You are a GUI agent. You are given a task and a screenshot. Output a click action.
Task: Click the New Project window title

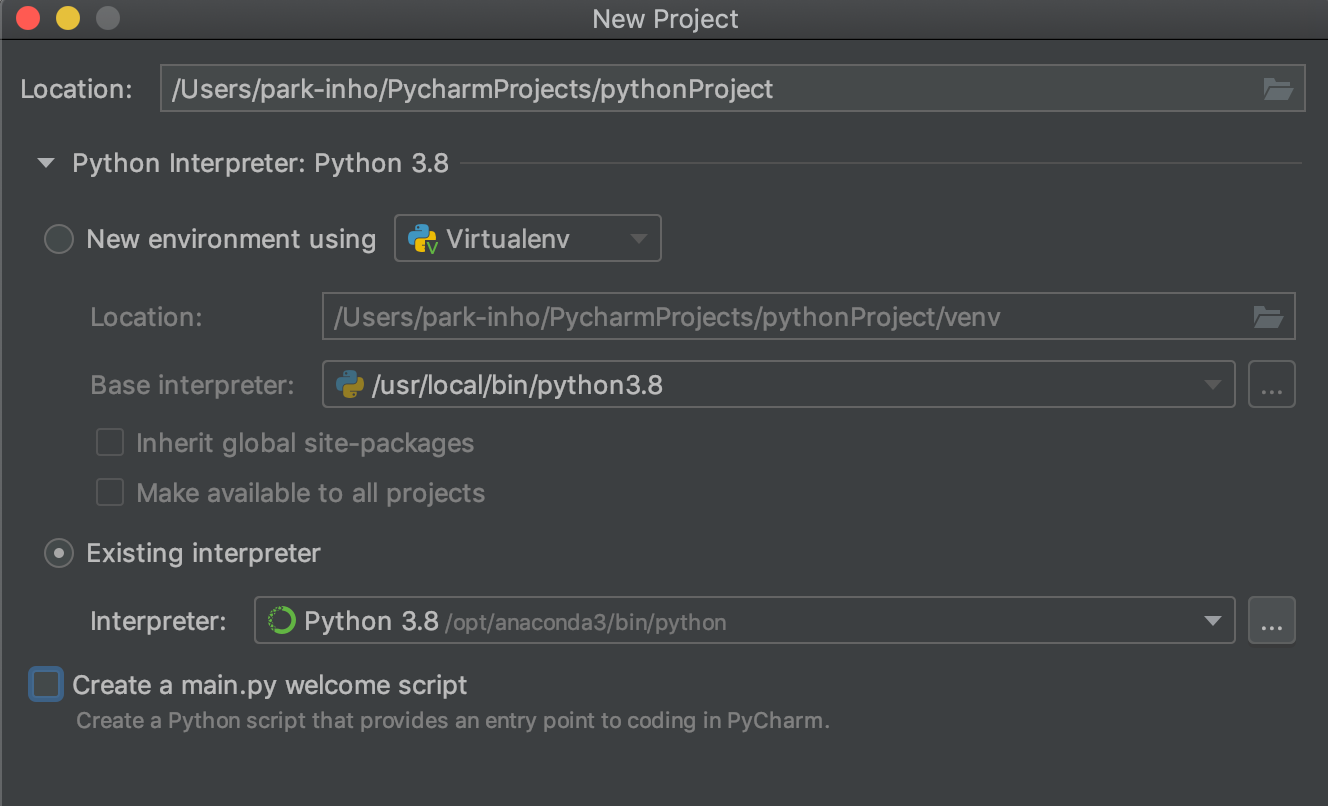coord(665,19)
